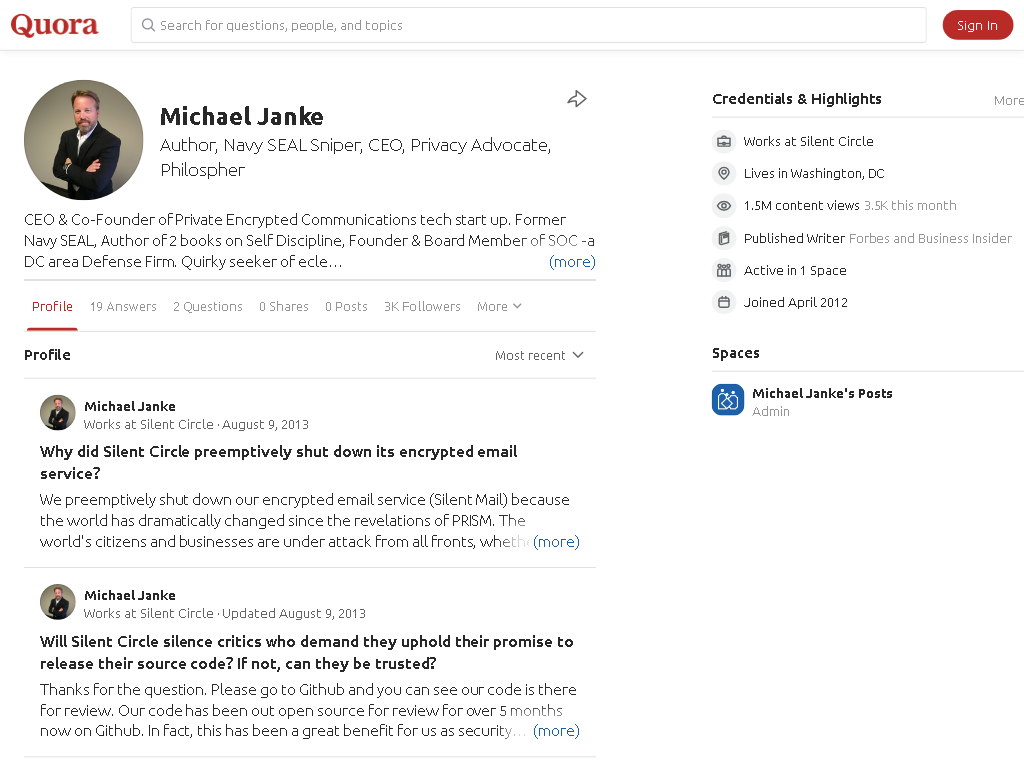This screenshot has height=768, width=1024.
Task: Click the calendar icon by Joined April 2012
Action: pos(724,302)
